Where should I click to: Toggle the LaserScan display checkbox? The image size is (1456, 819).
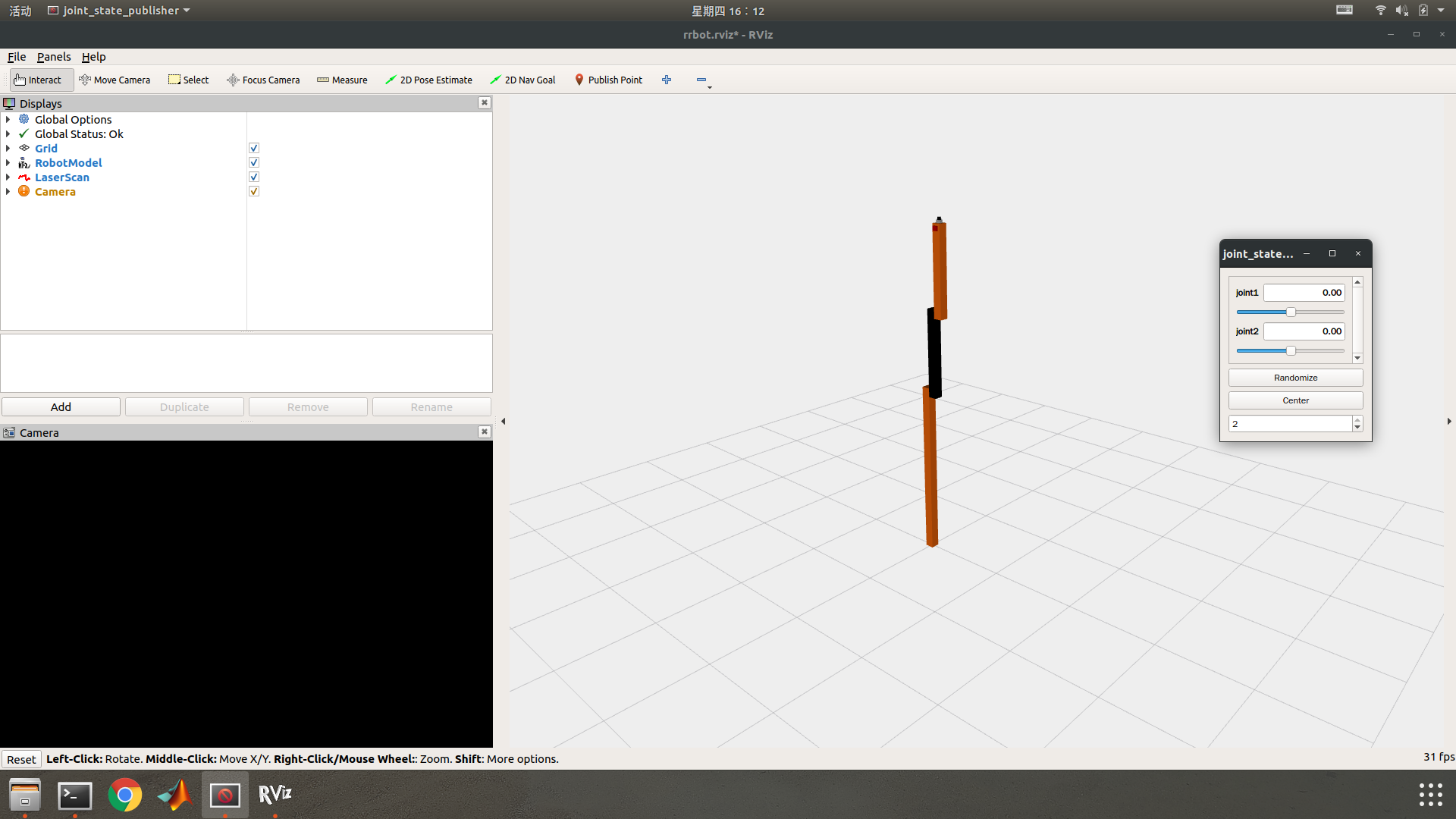pos(254,177)
